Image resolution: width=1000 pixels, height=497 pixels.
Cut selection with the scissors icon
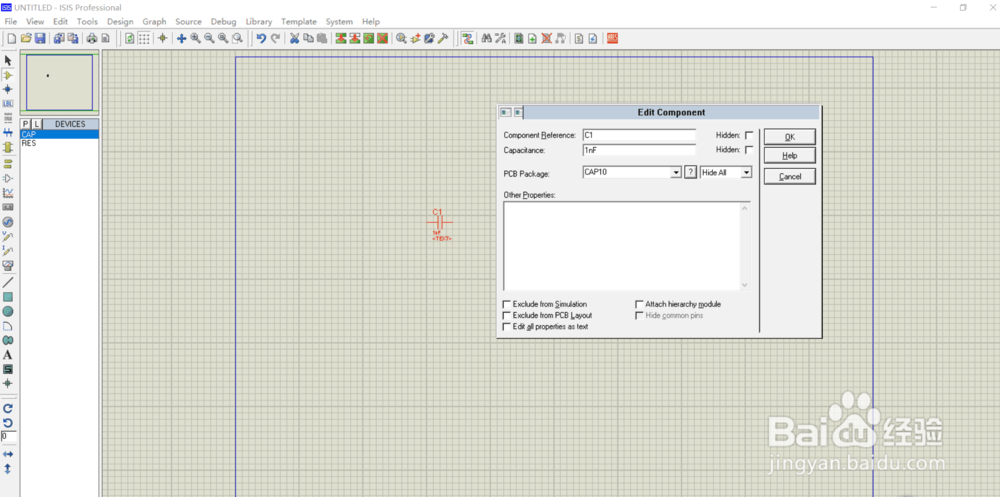point(294,38)
